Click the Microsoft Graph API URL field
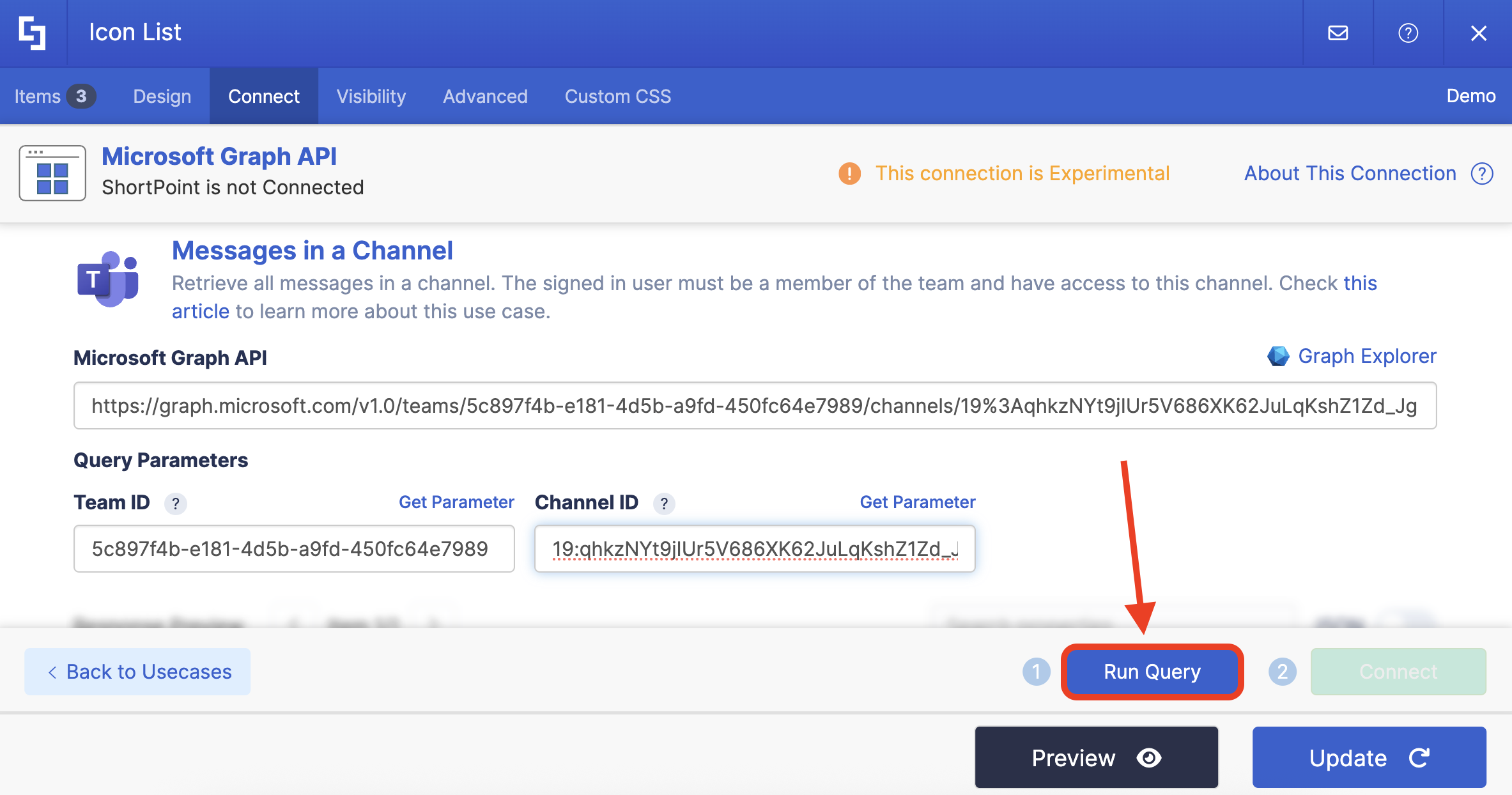Screen dimensions: 1512x795 (x=754, y=406)
